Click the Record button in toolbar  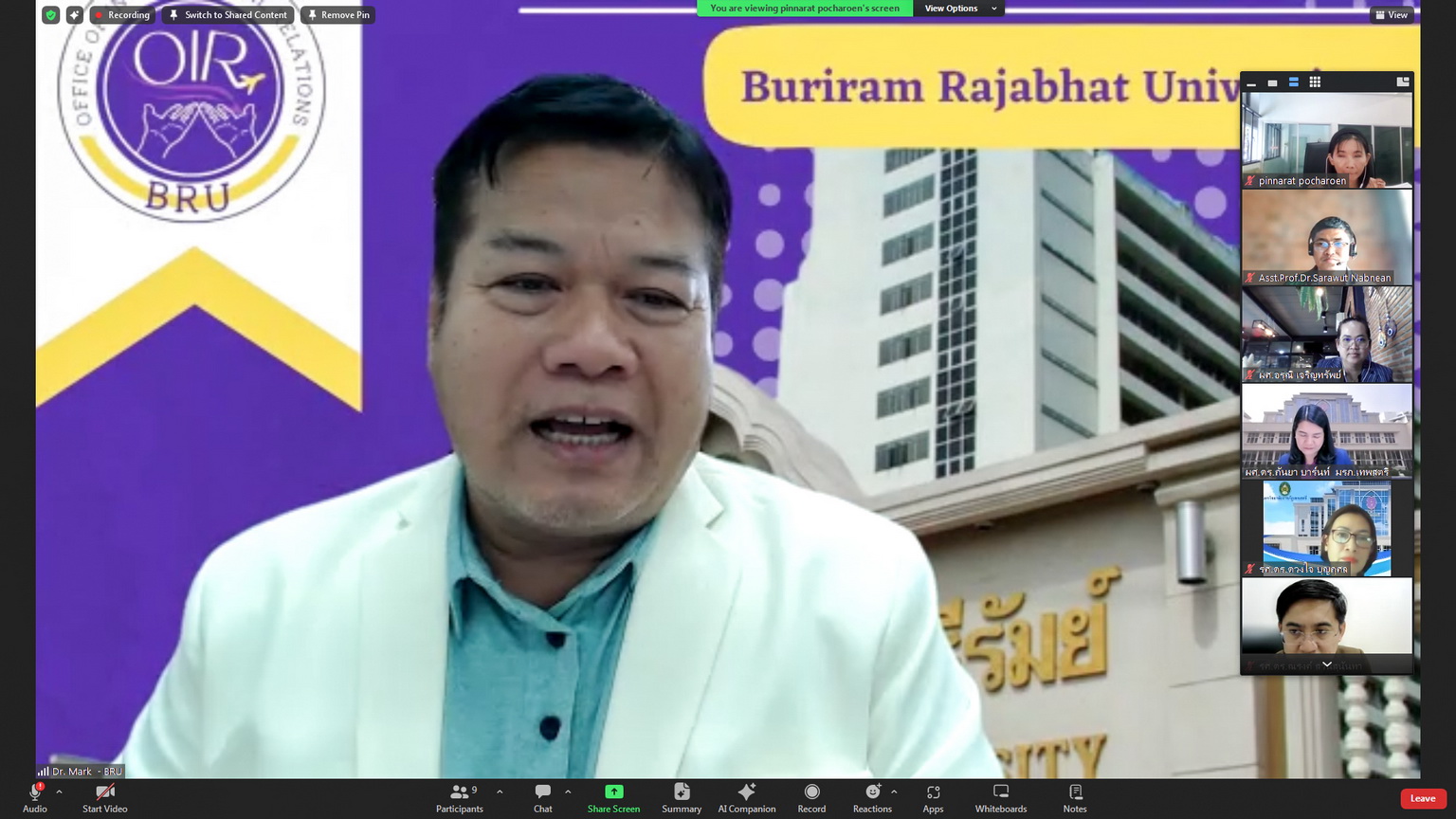pos(811,797)
